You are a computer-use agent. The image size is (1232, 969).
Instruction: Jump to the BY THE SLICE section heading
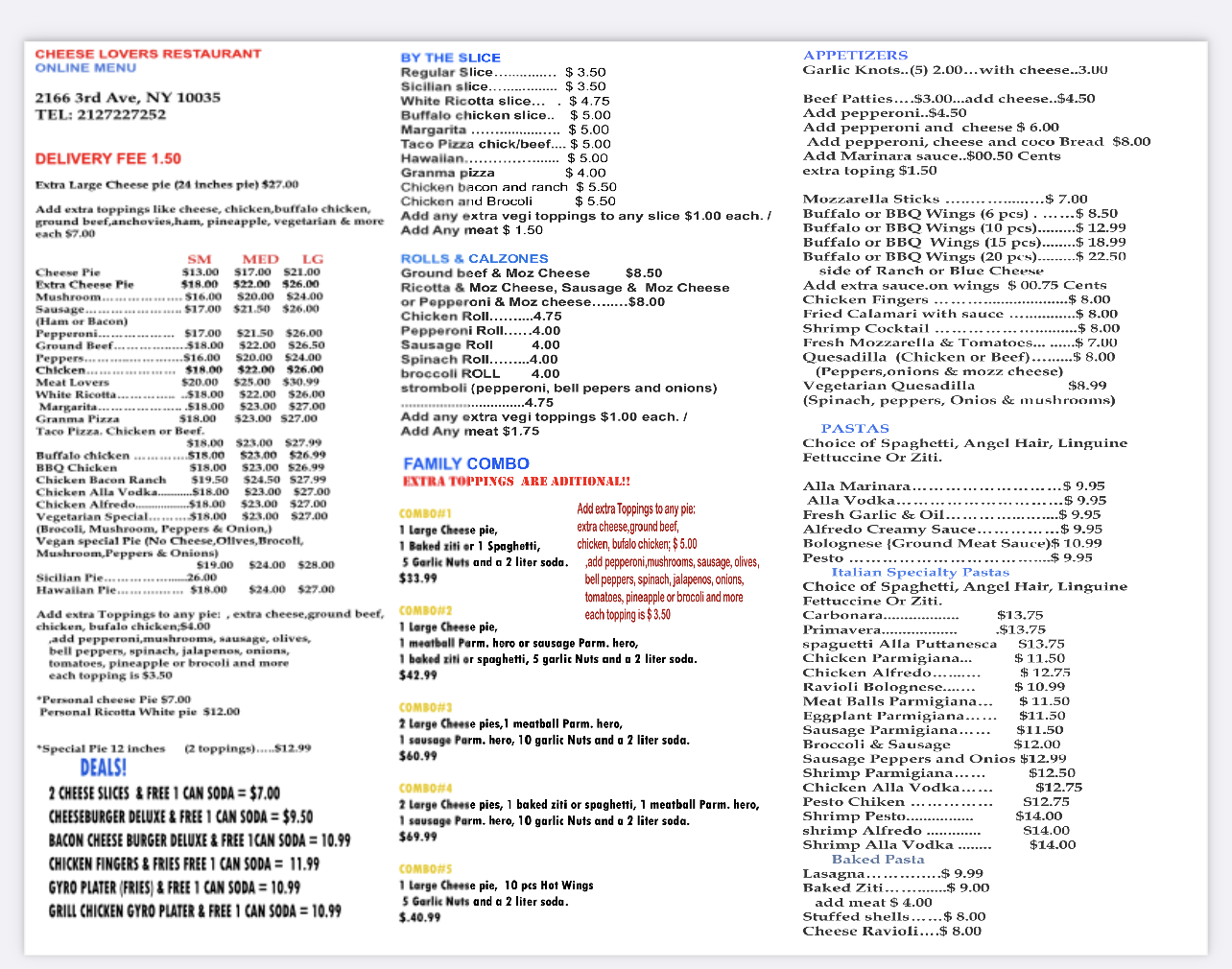[x=450, y=58]
